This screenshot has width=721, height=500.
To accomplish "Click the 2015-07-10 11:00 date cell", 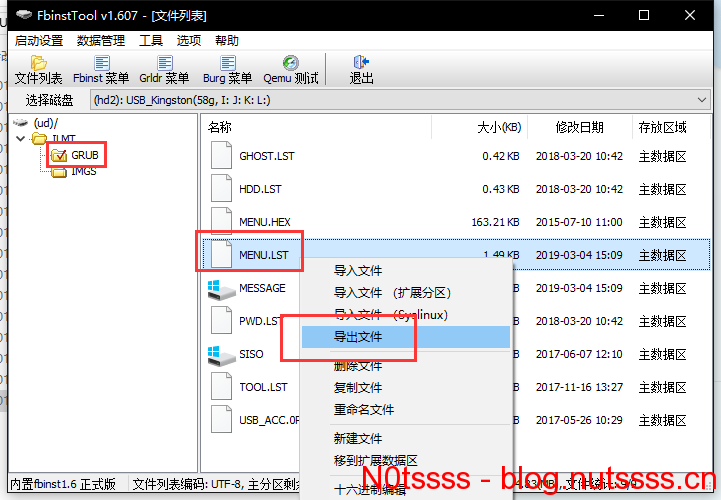I will 579,222.
